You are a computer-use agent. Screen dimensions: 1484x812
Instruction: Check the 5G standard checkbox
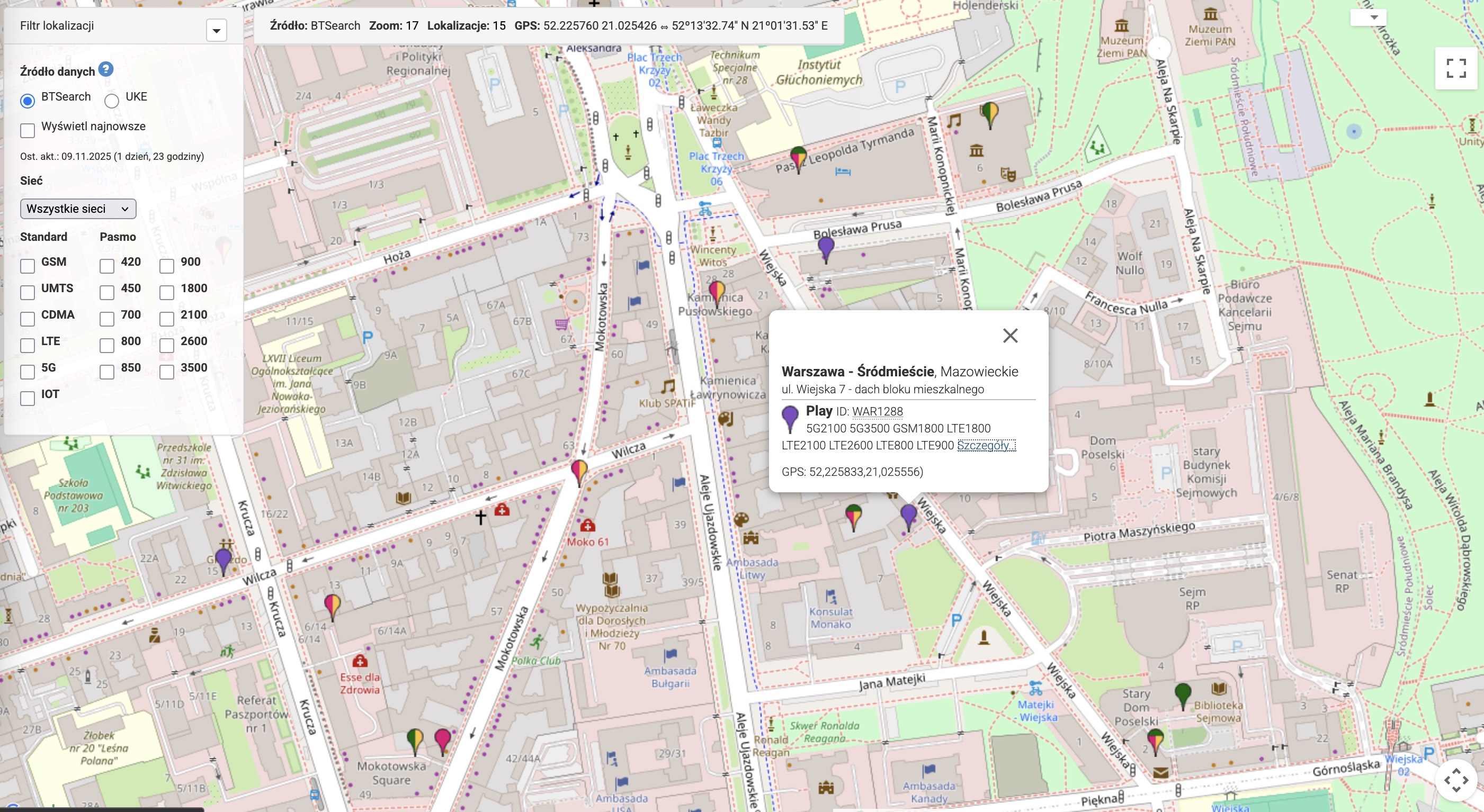(x=28, y=372)
